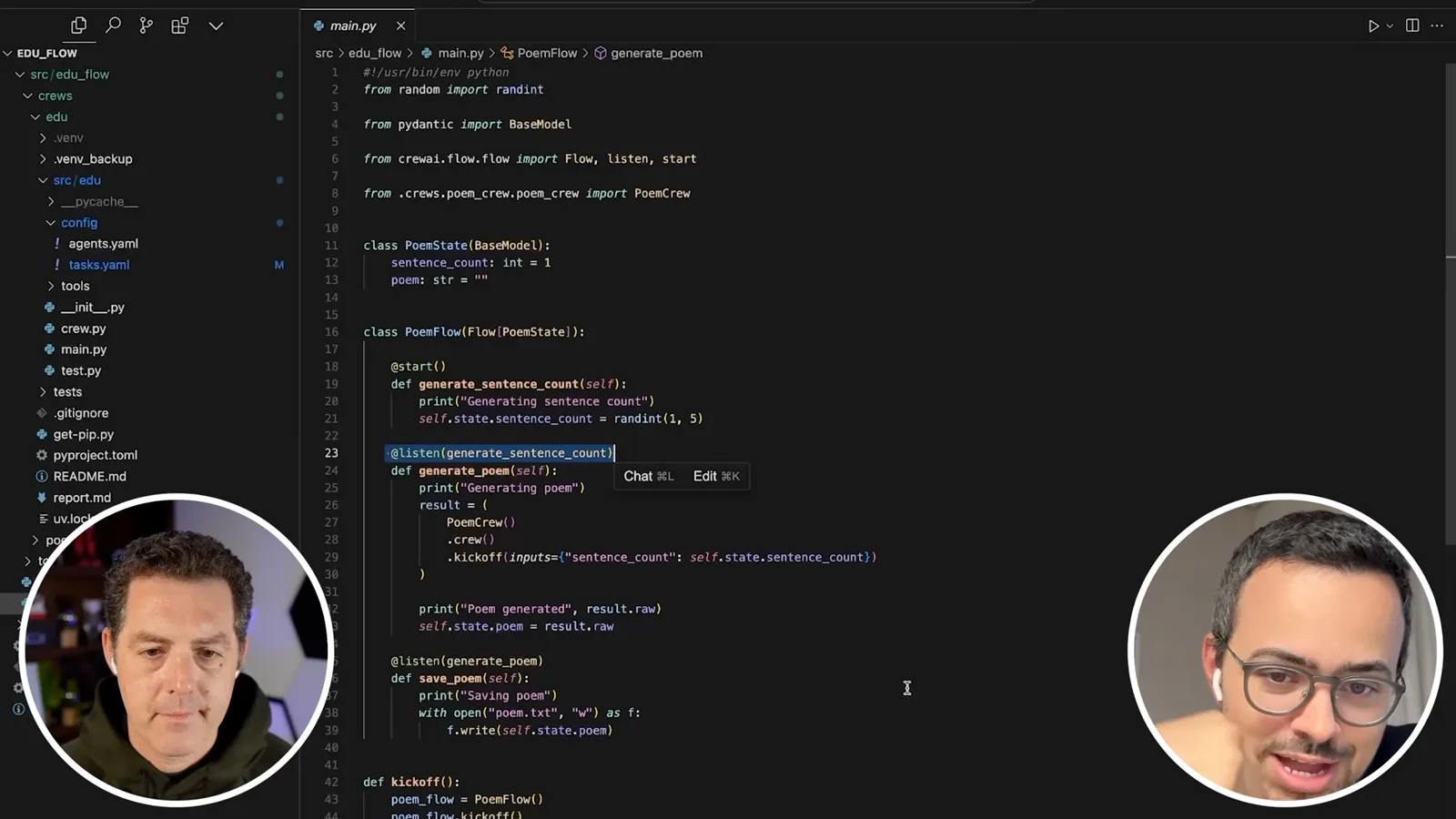The width and height of the screenshot is (1456, 819).
Task: Open pyproject.toml file
Action: coord(95,455)
